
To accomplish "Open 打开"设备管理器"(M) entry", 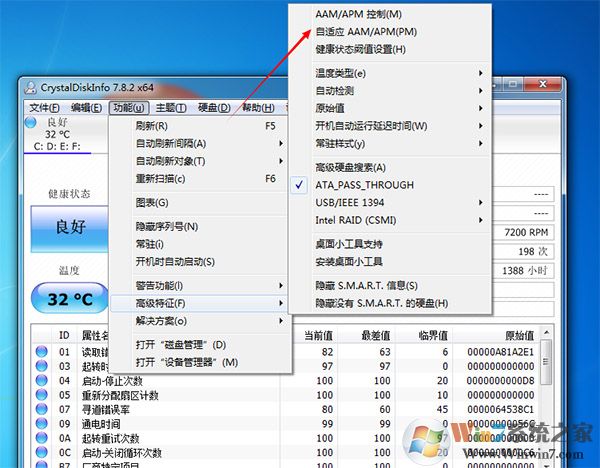I will [198, 362].
